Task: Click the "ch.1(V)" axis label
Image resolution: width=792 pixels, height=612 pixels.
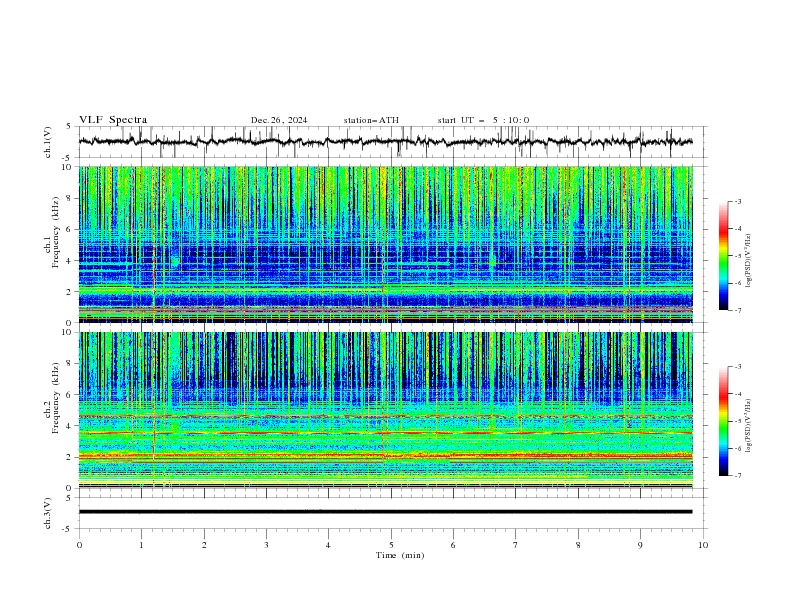Action: 48,142
